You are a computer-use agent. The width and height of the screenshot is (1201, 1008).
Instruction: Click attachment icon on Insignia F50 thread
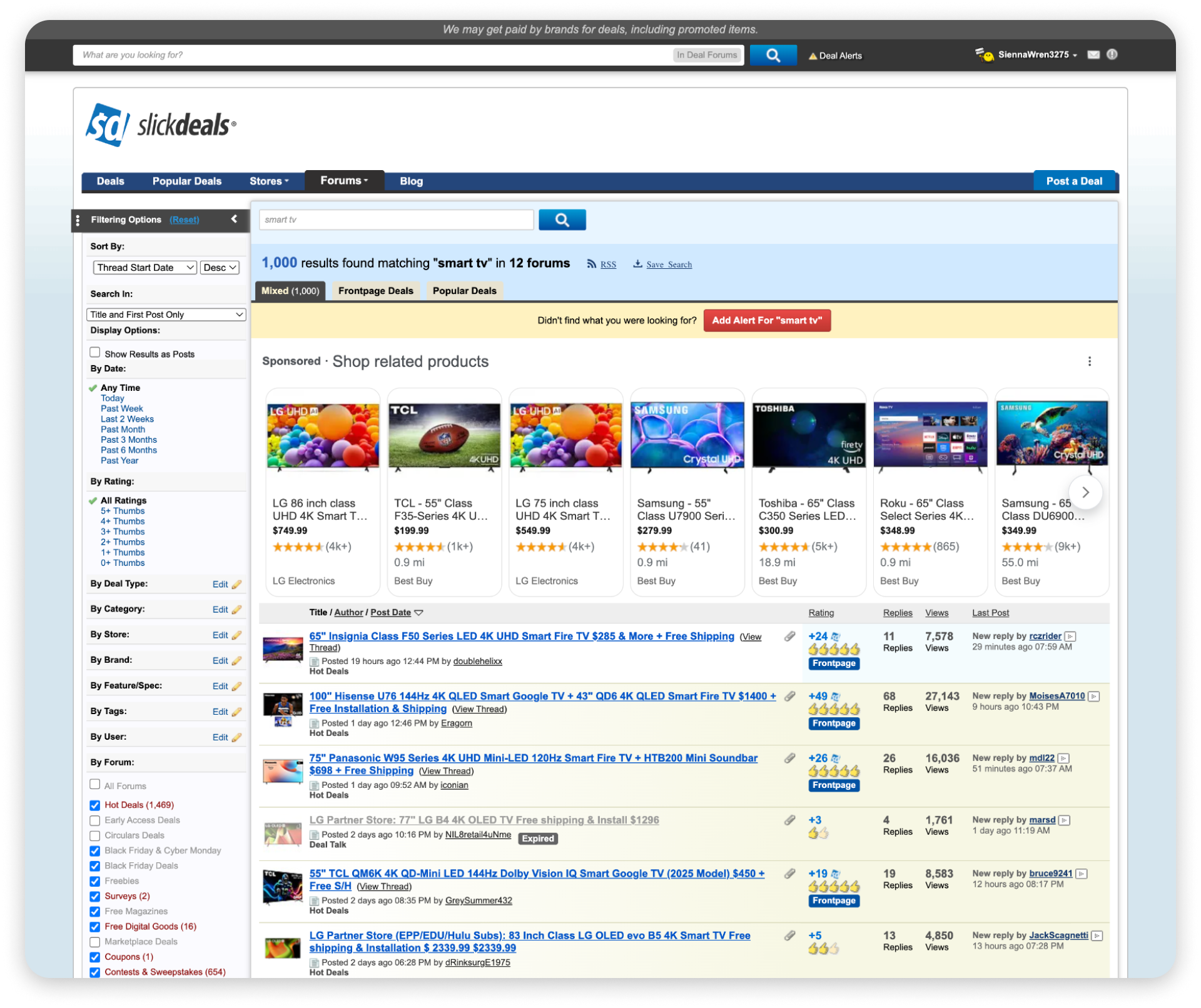[x=789, y=637]
